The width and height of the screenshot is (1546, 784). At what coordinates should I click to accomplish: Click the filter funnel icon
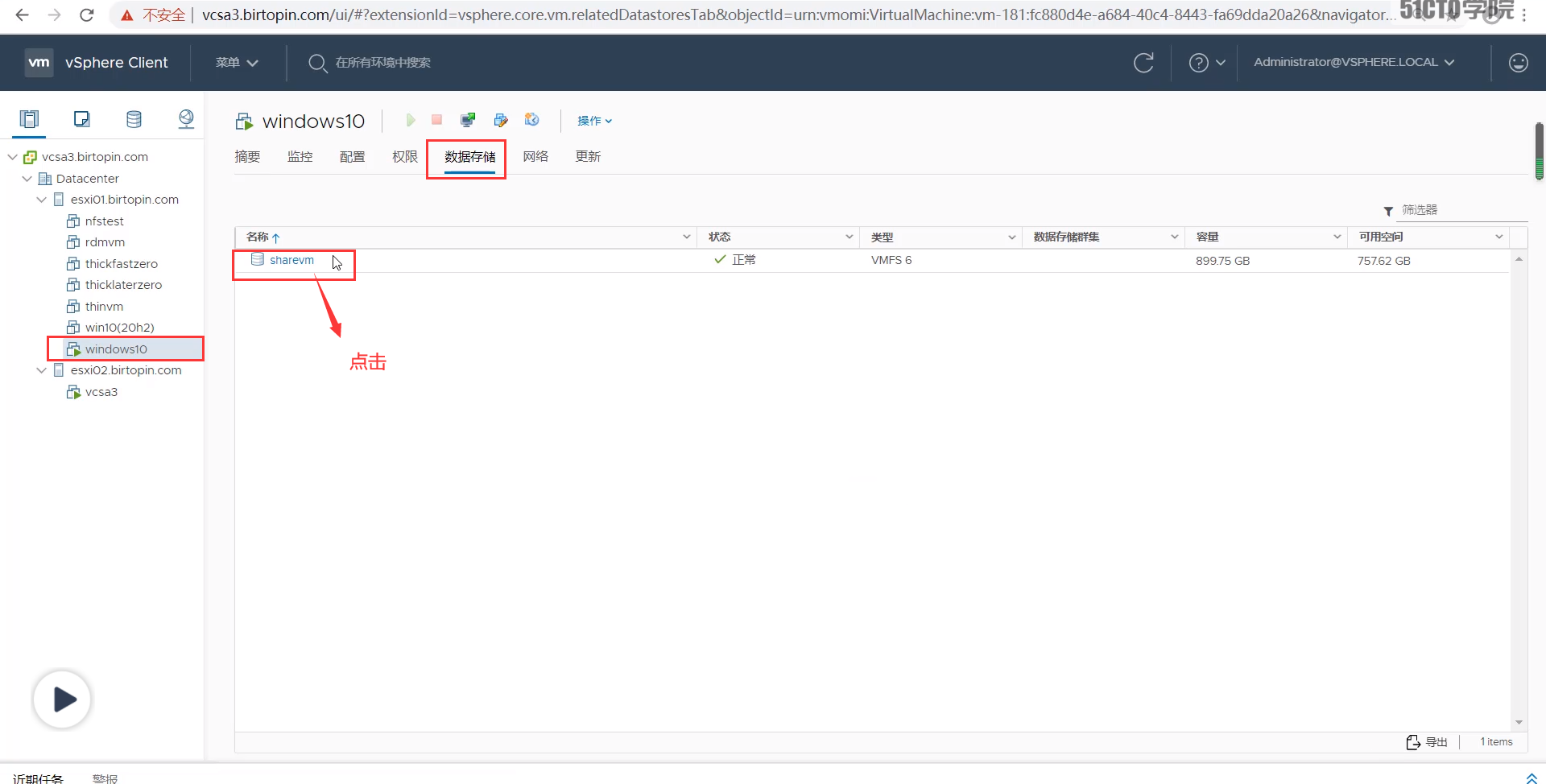pos(1388,211)
